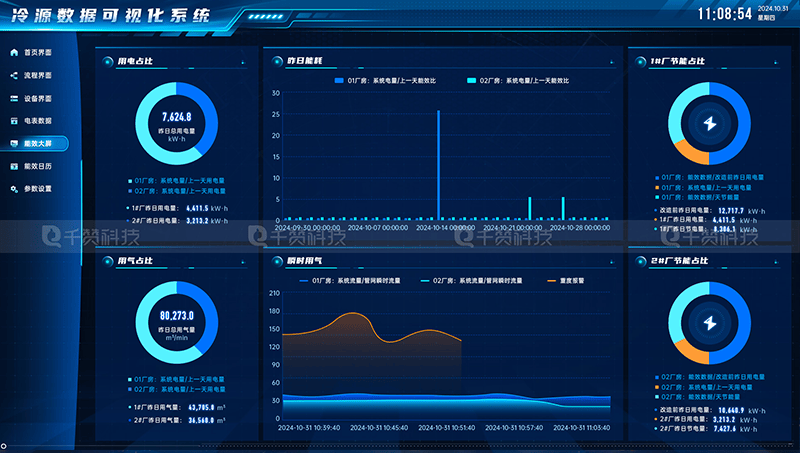The height and width of the screenshot is (453, 800).
Task: Open the 电表数据 meter icon
Action: (14, 120)
